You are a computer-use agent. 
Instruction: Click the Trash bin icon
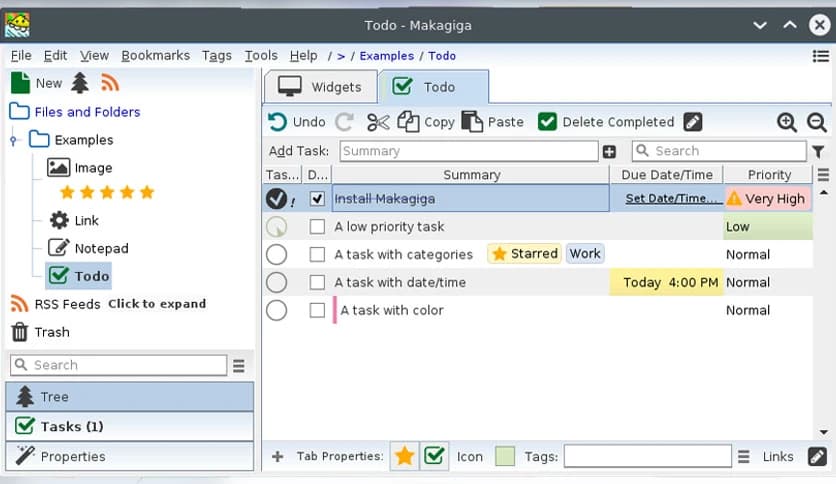point(20,332)
